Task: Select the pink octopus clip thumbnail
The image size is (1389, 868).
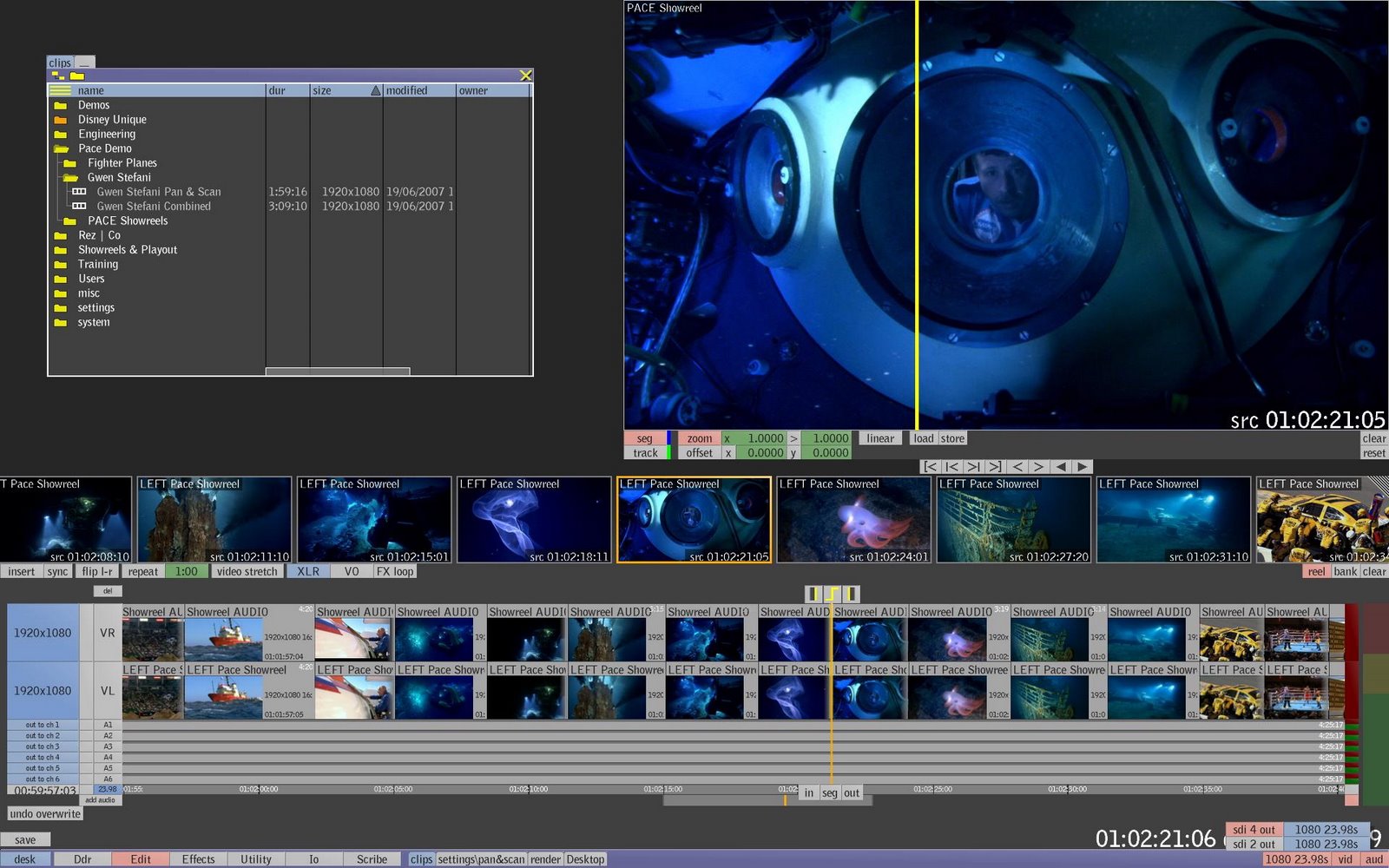Action: click(853, 520)
